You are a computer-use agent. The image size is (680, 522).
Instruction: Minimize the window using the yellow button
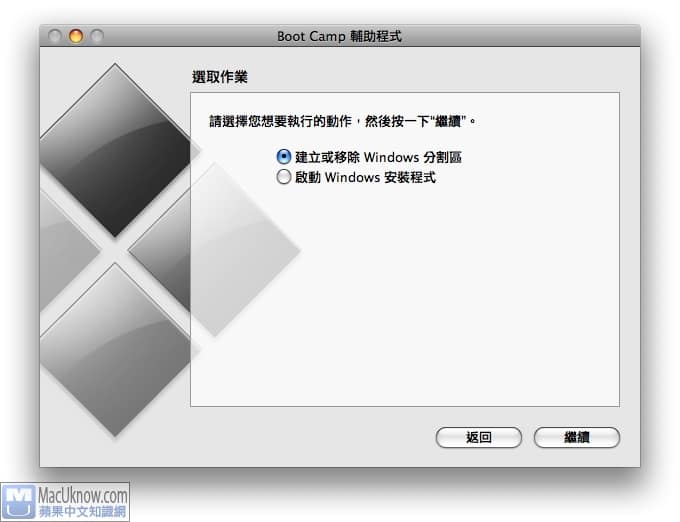76,36
